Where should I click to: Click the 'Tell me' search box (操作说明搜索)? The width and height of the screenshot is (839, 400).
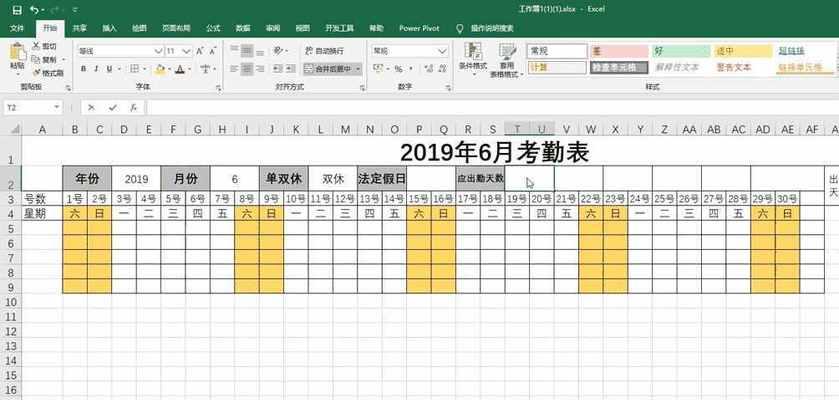[x=492, y=28]
